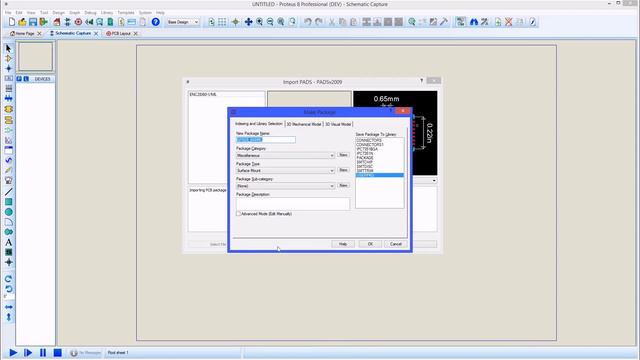Screen dimensions: 640x360
Task: Click Cancel in Make Package dialog
Action: click(396, 244)
